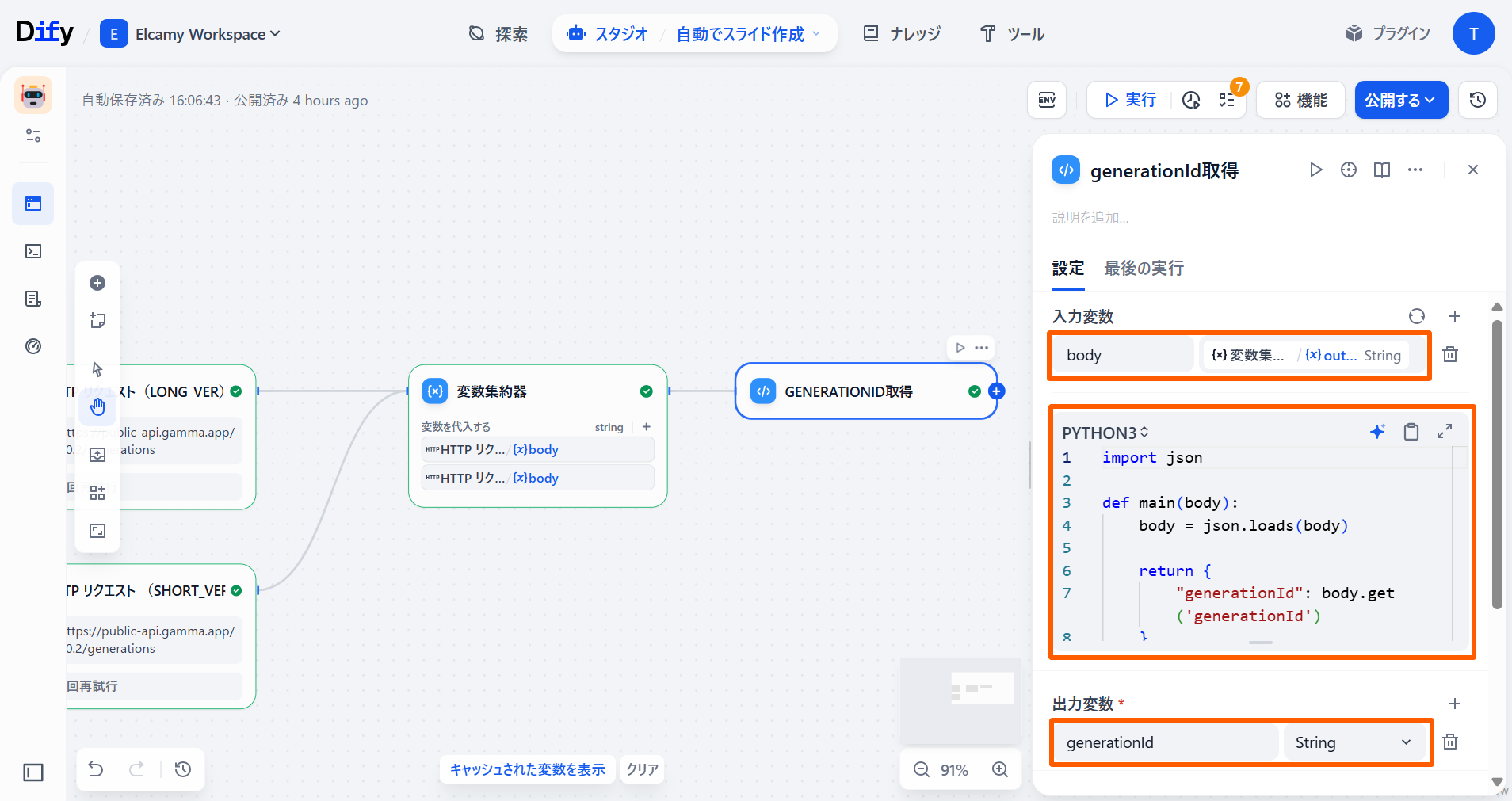Open the String output type dropdown
1512x801 pixels.
(1354, 742)
